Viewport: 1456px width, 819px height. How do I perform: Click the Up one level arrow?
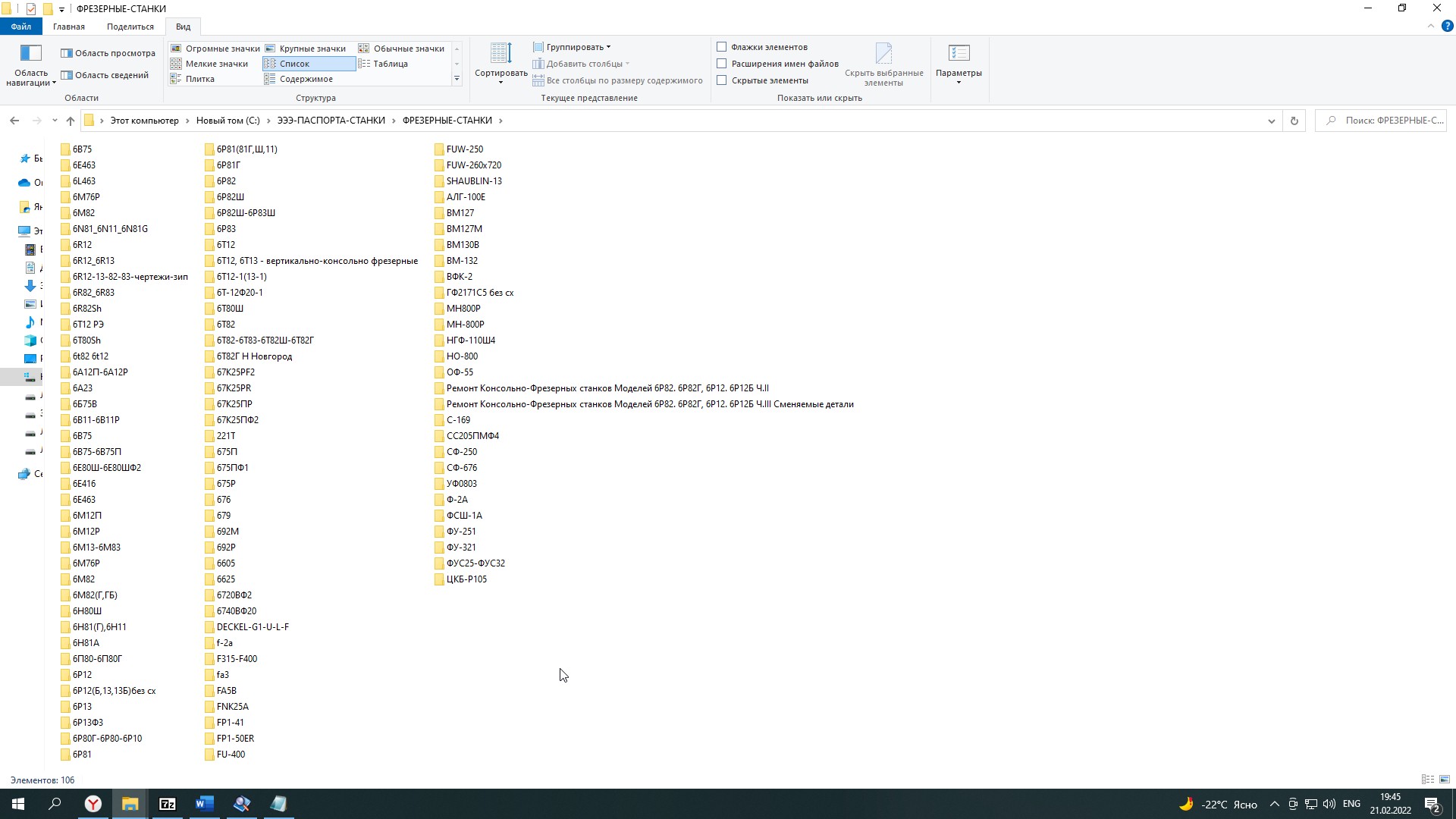71,121
